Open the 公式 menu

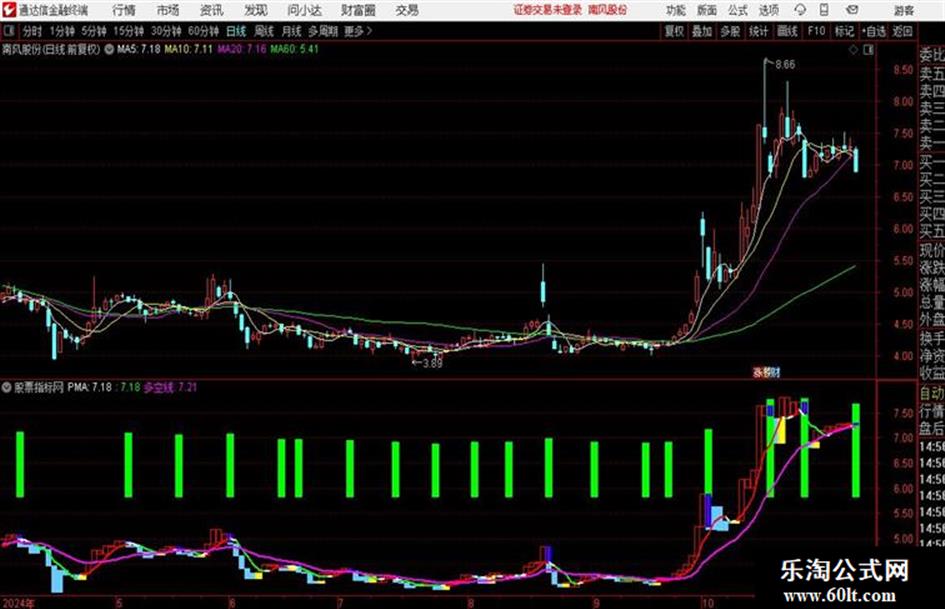(x=738, y=10)
